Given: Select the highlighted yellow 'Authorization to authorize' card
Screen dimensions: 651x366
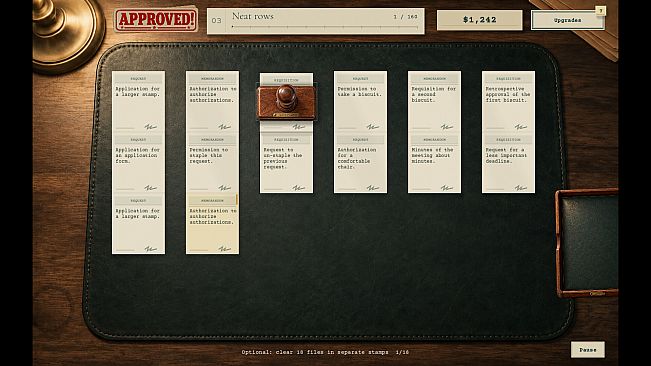Looking at the screenshot, I should click(x=212, y=224).
